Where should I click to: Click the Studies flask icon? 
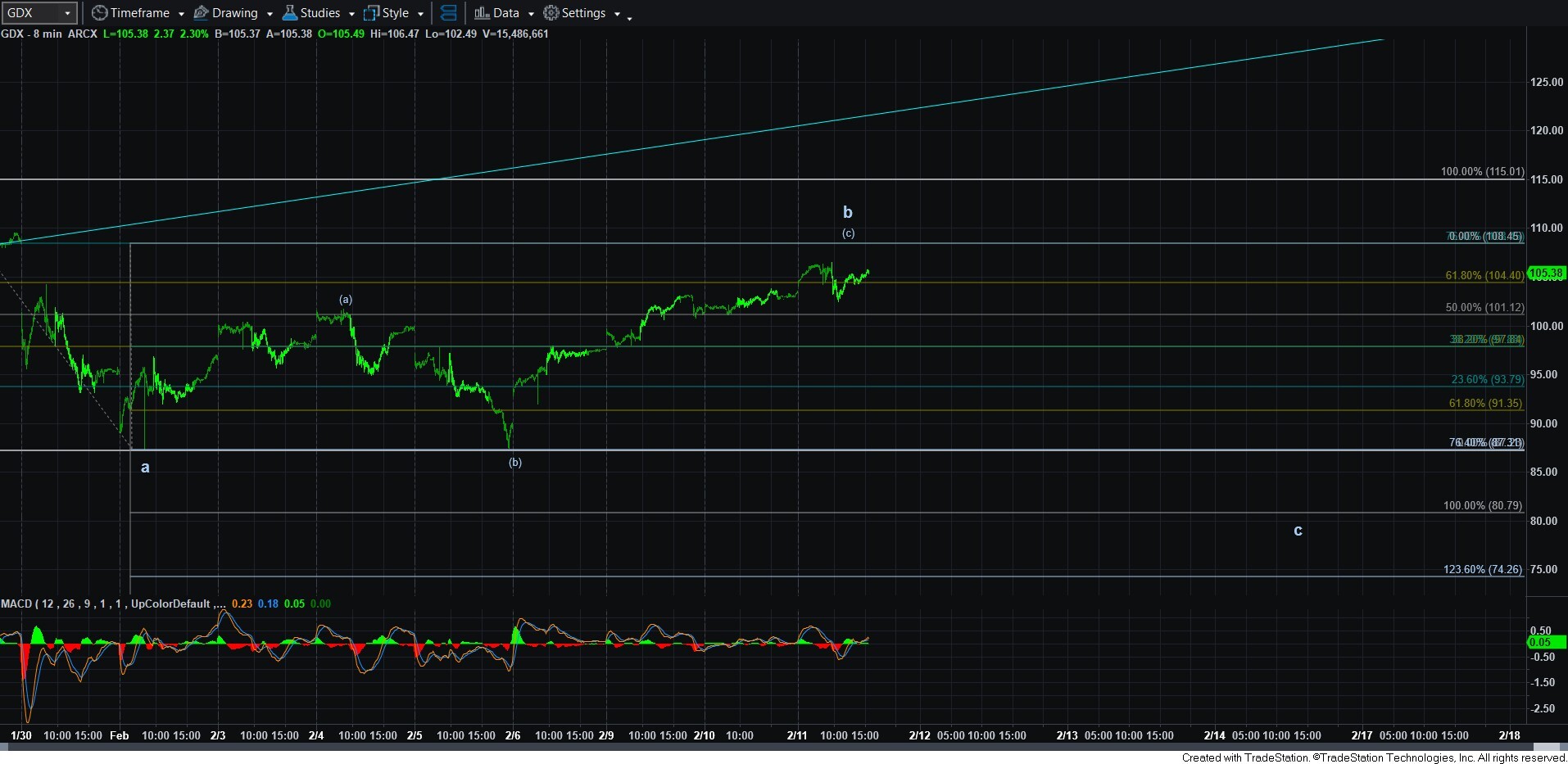[289, 13]
